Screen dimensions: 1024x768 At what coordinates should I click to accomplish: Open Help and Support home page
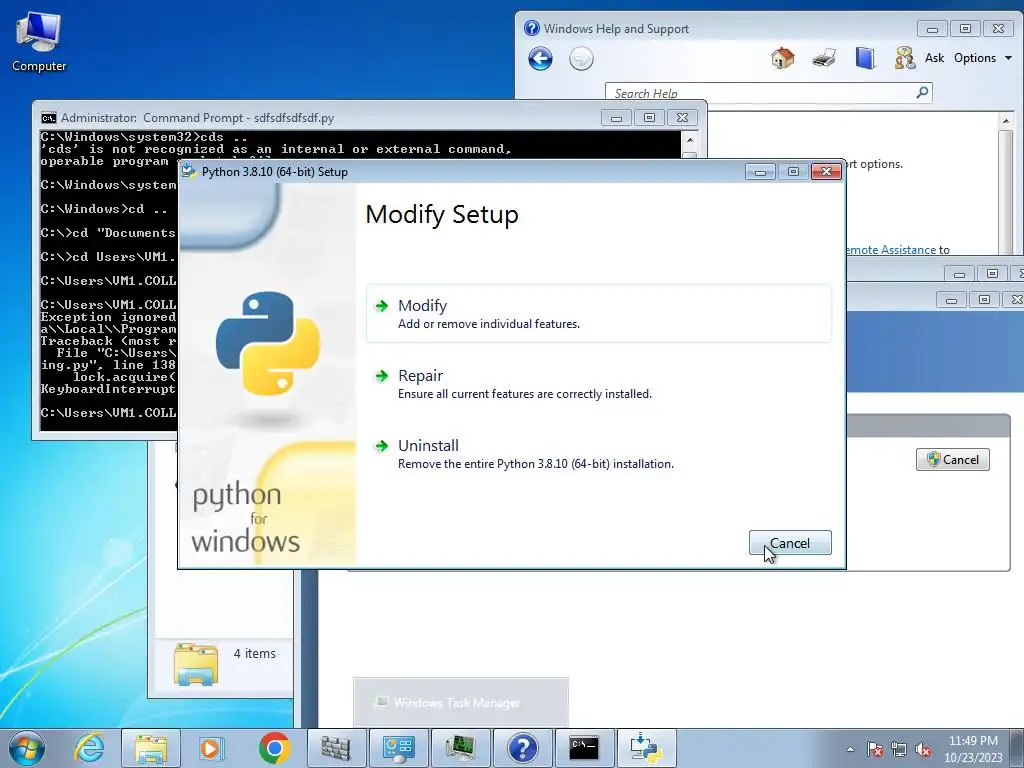coord(782,58)
